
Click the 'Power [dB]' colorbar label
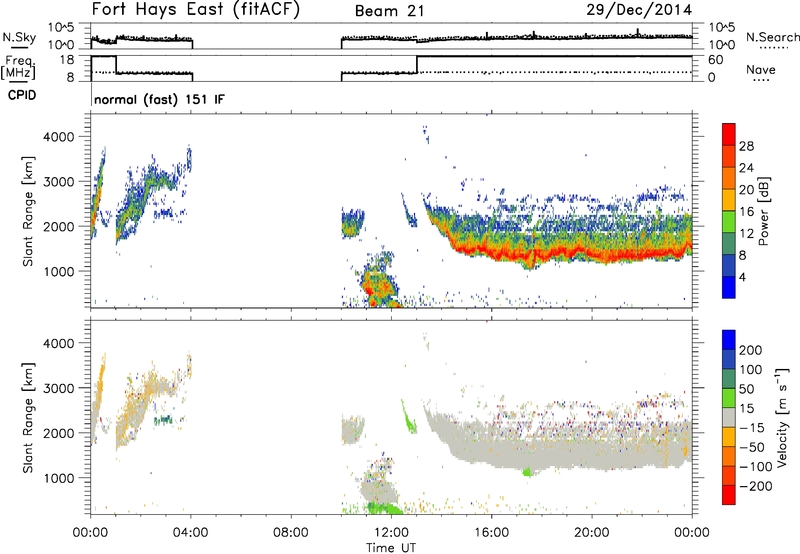(x=763, y=211)
